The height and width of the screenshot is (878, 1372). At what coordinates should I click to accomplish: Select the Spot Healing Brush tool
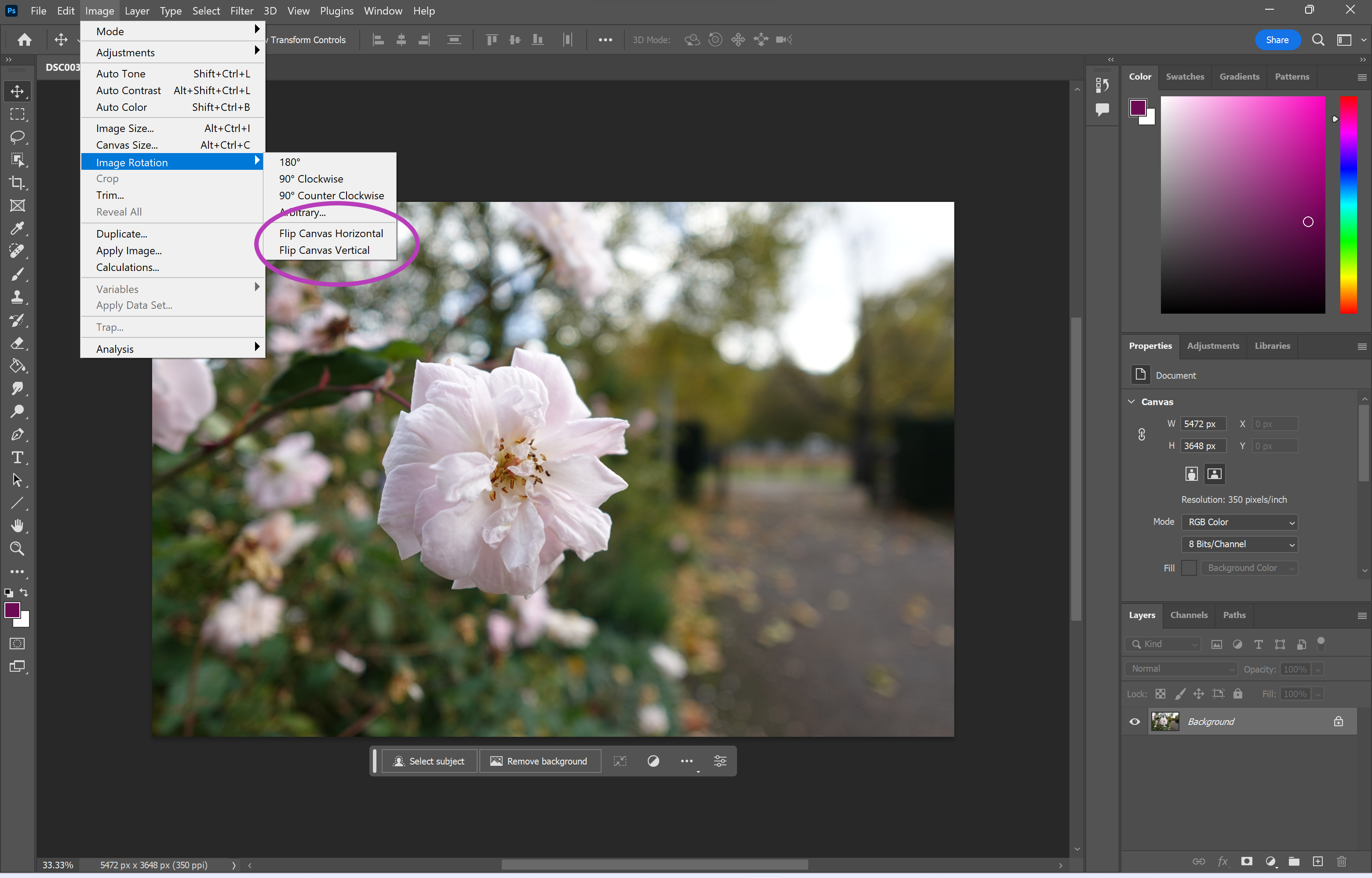(x=17, y=252)
